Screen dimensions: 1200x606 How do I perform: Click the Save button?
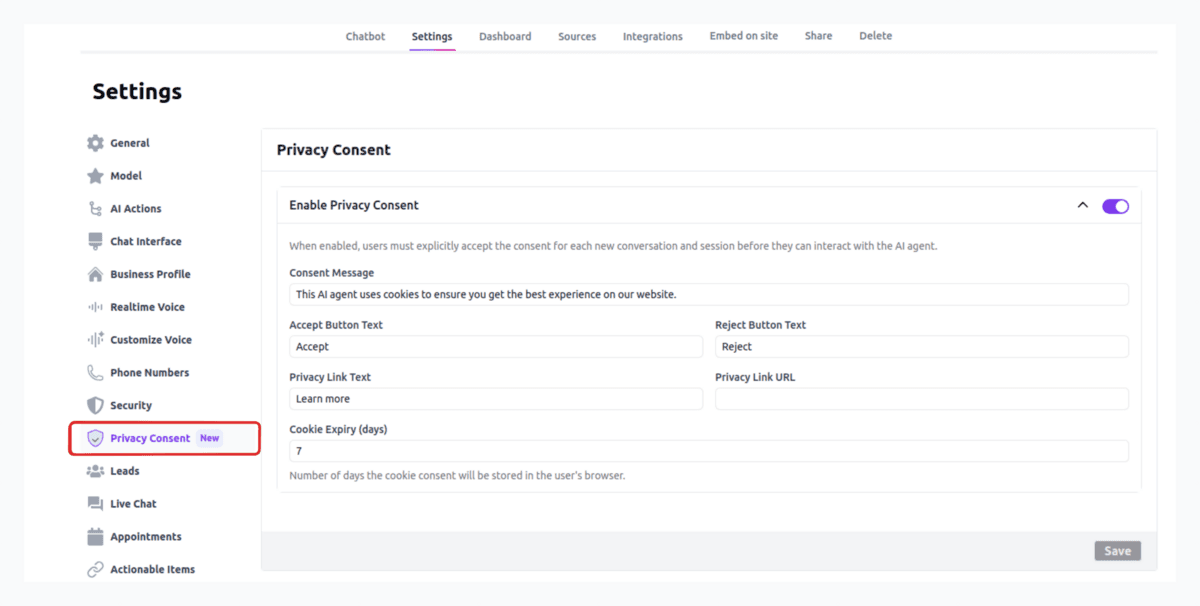(1117, 550)
